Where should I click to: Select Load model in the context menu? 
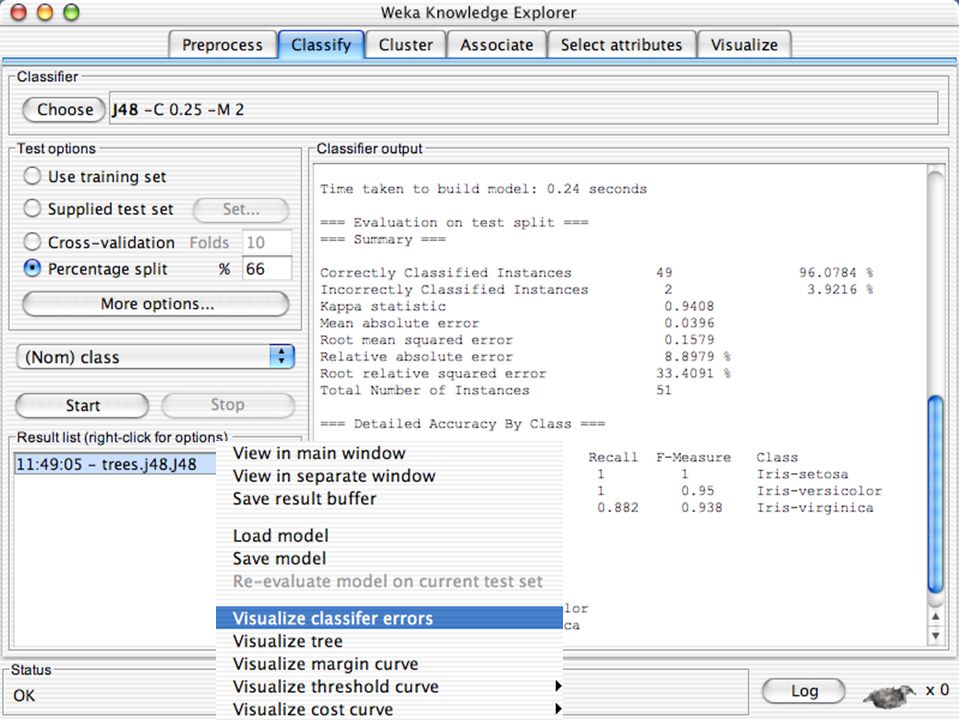[389, 536]
